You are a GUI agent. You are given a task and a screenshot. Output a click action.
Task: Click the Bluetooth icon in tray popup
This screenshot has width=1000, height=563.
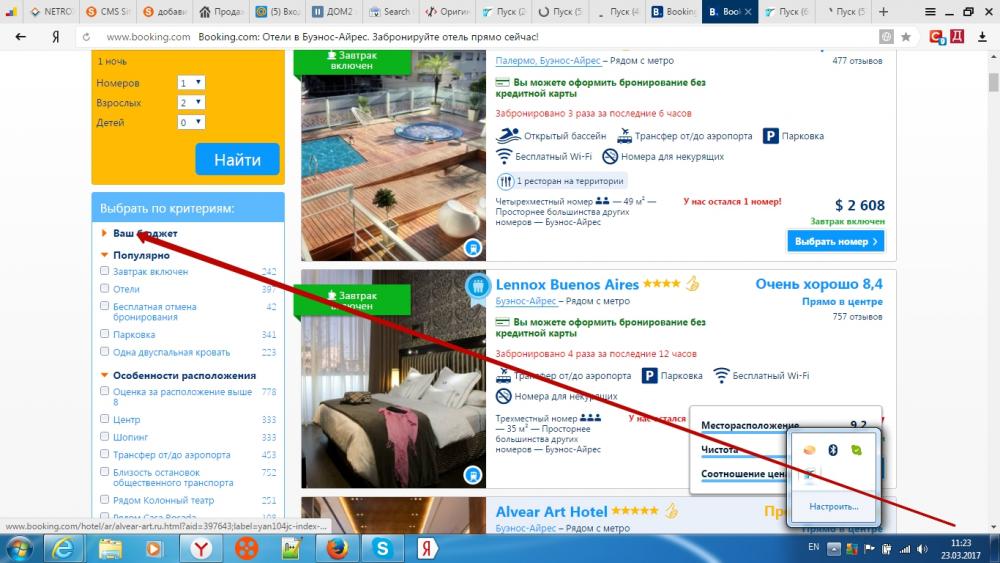(x=832, y=450)
